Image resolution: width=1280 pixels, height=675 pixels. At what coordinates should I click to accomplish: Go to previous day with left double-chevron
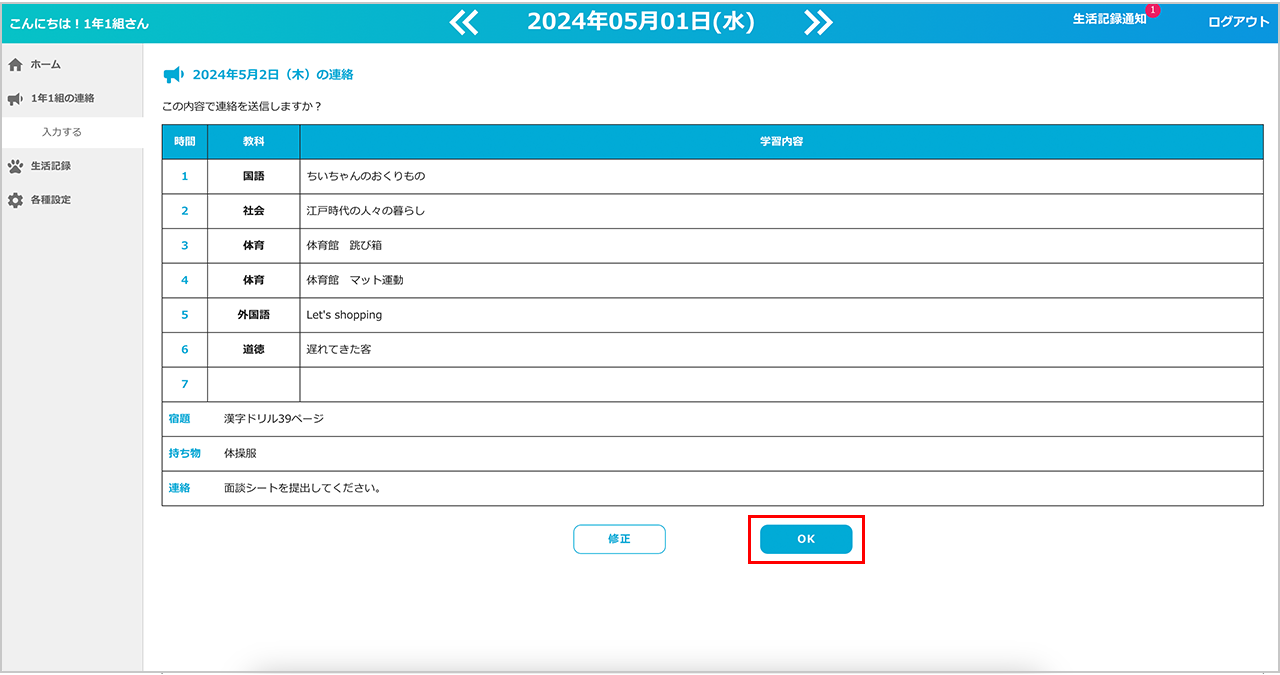coord(464,22)
